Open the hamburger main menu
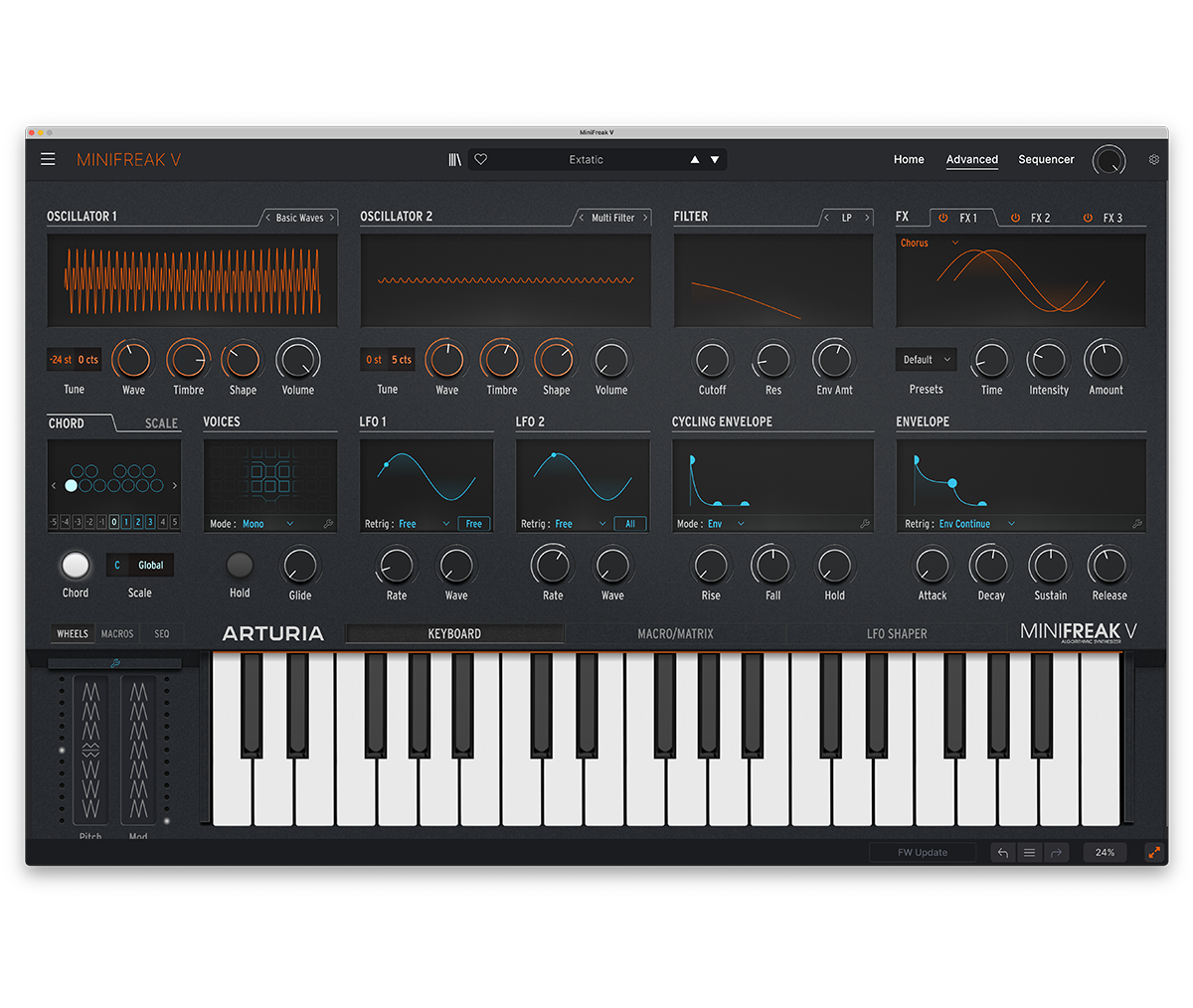The image size is (1193, 1008). pyautogui.click(x=48, y=159)
